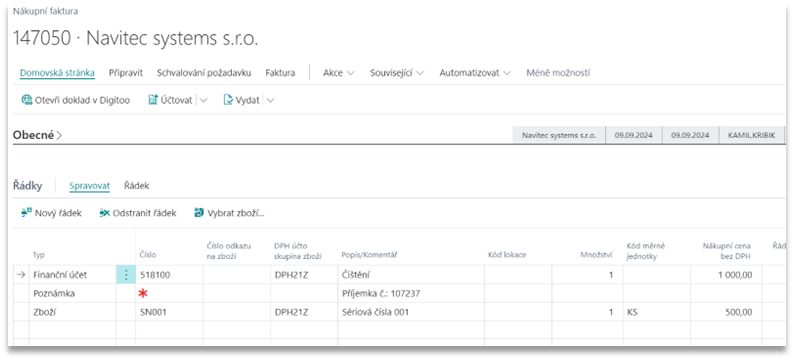The image size is (794, 360).
Task: Select the Řádek tab in Řádky
Action: click(137, 186)
